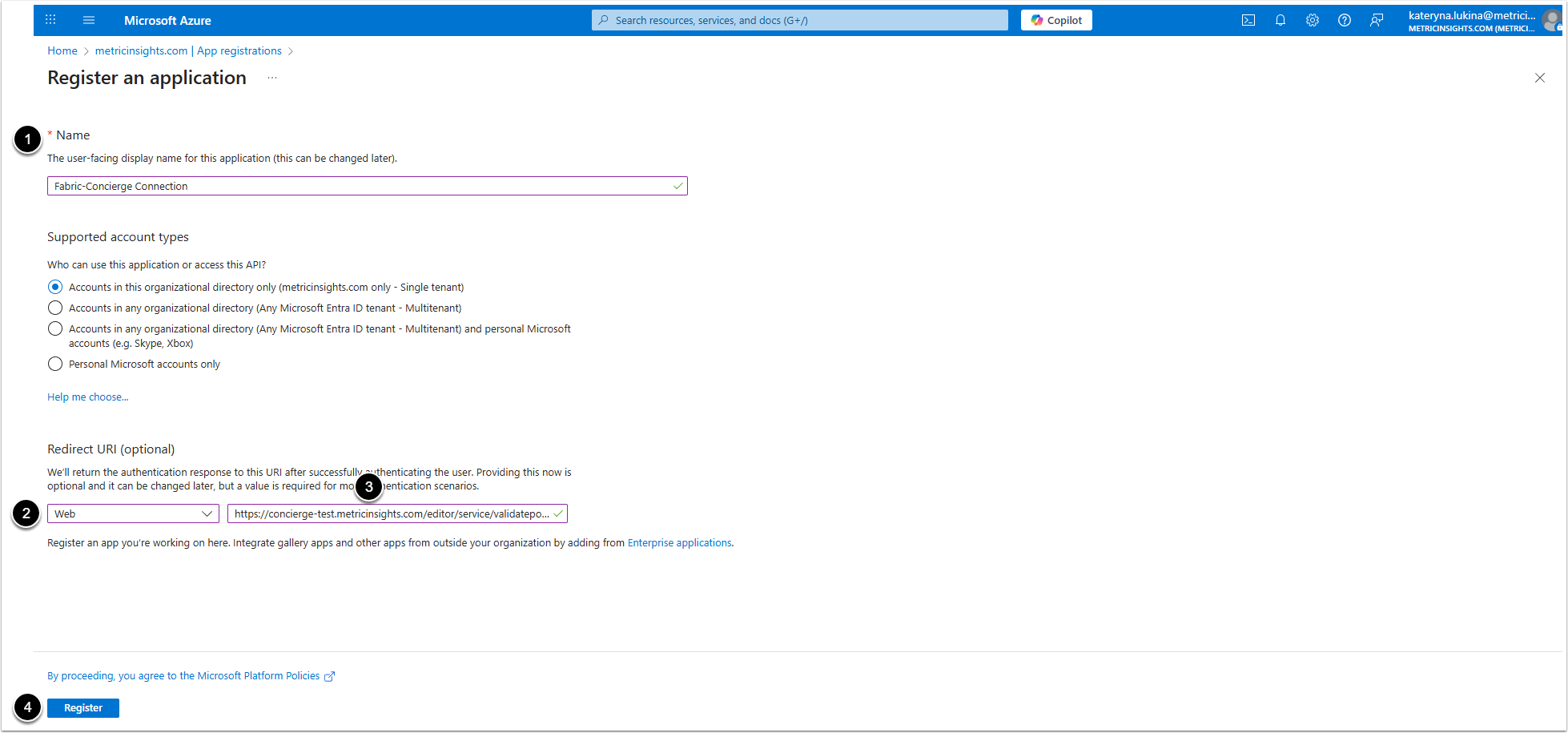This screenshot has width=1568, height=733.
Task: Close the Register an application pane
Action: (x=1540, y=78)
